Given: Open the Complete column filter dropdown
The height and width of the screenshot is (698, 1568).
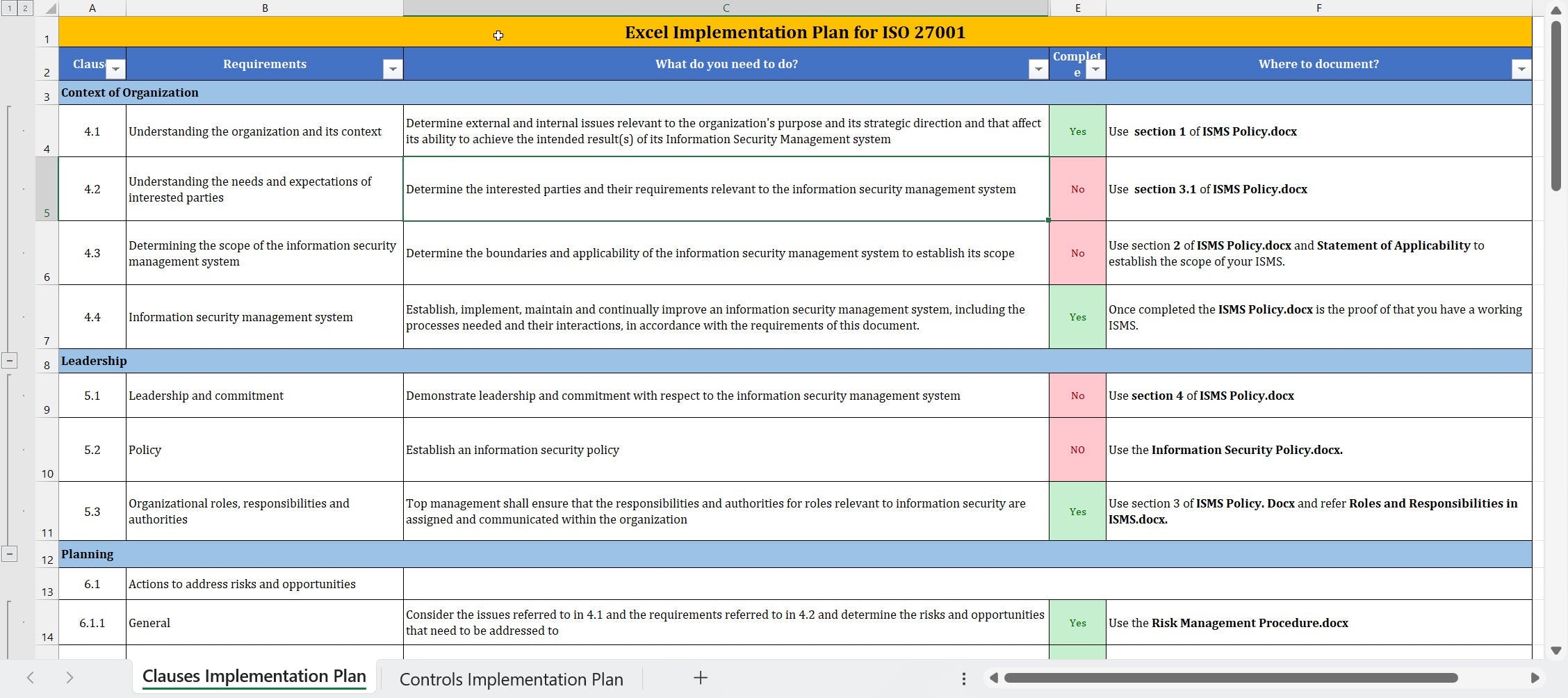Looking at the screenshot, I should (1095, 70).
